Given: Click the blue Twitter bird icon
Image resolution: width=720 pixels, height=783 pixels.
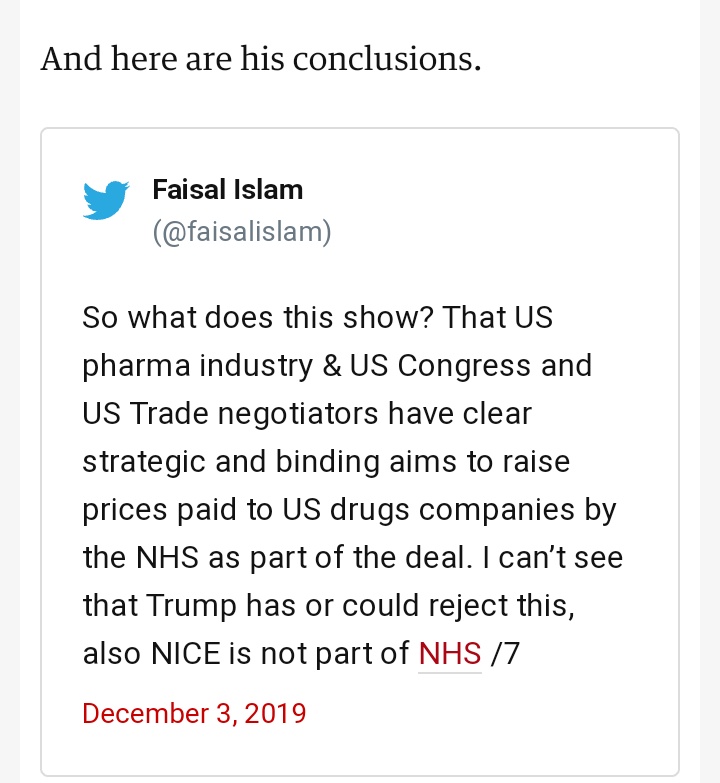Looking at the screenshot, I should (106, 200).
